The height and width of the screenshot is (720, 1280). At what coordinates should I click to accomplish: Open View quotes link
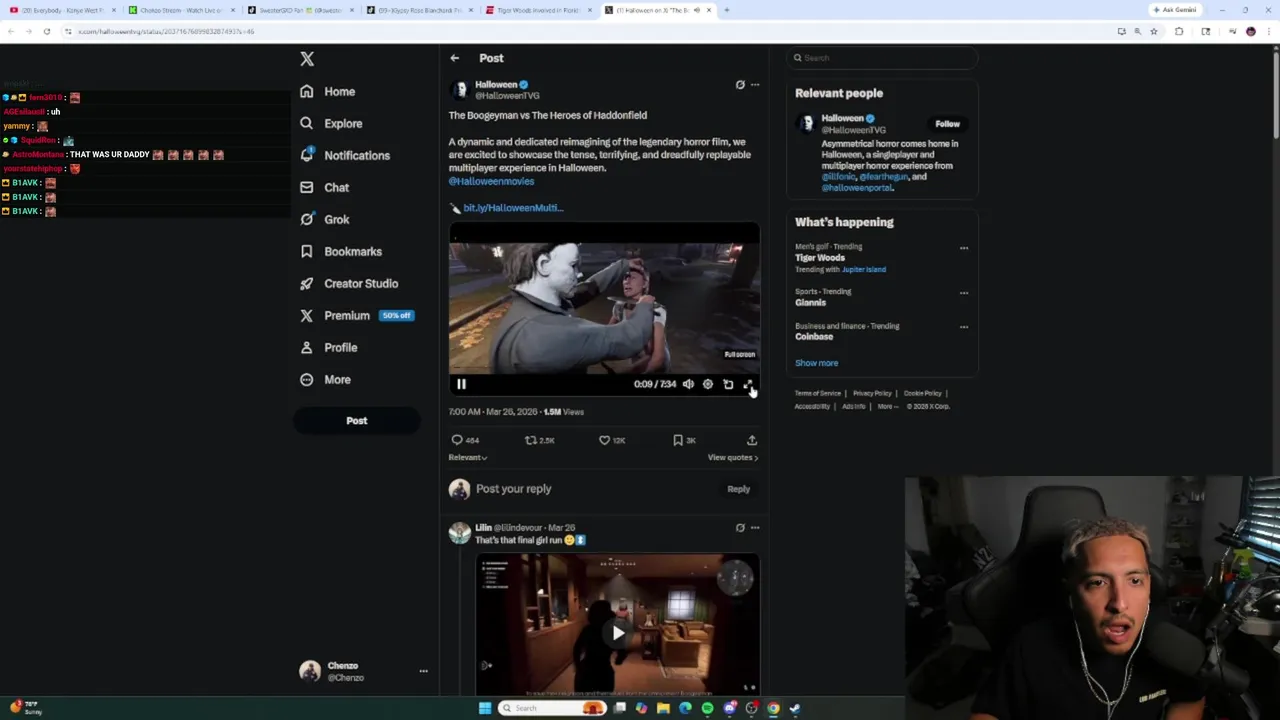[733, 457]
